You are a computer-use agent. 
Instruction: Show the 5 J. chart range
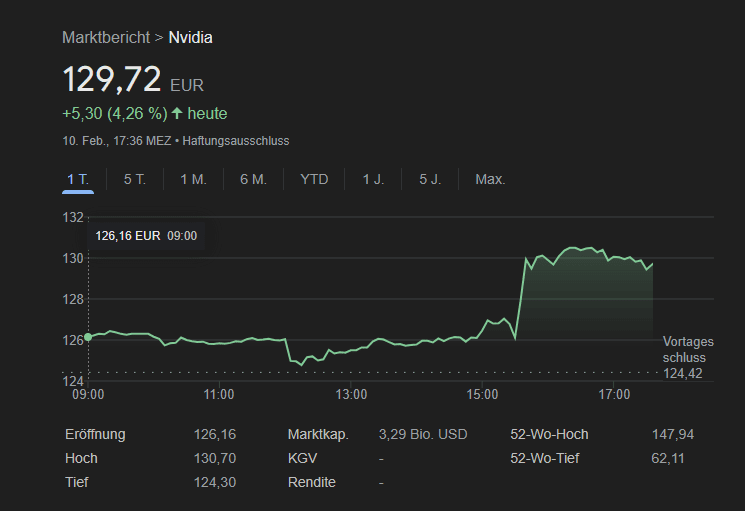tap(430, 179)
